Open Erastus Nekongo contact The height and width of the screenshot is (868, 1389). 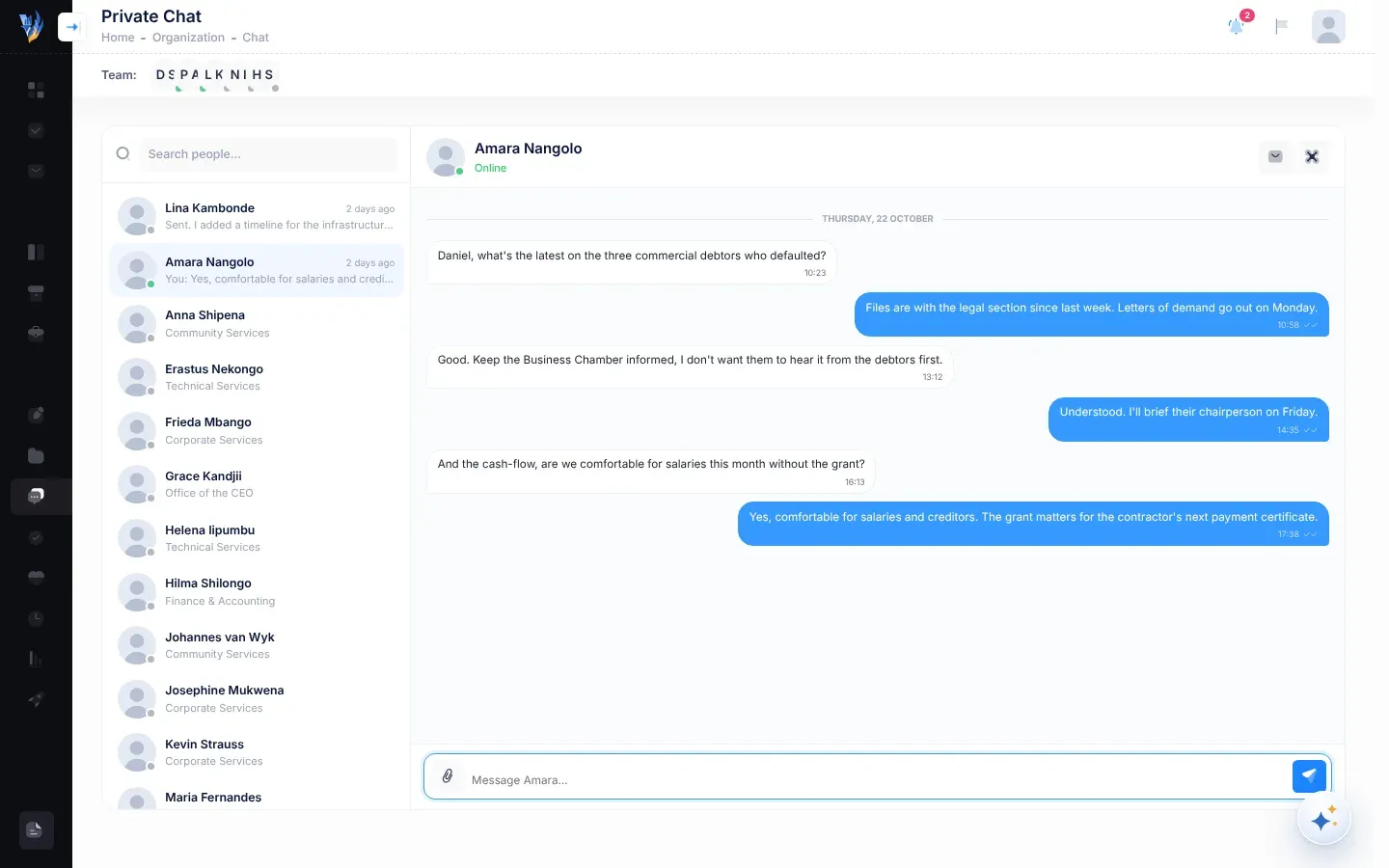coord(256,377)
